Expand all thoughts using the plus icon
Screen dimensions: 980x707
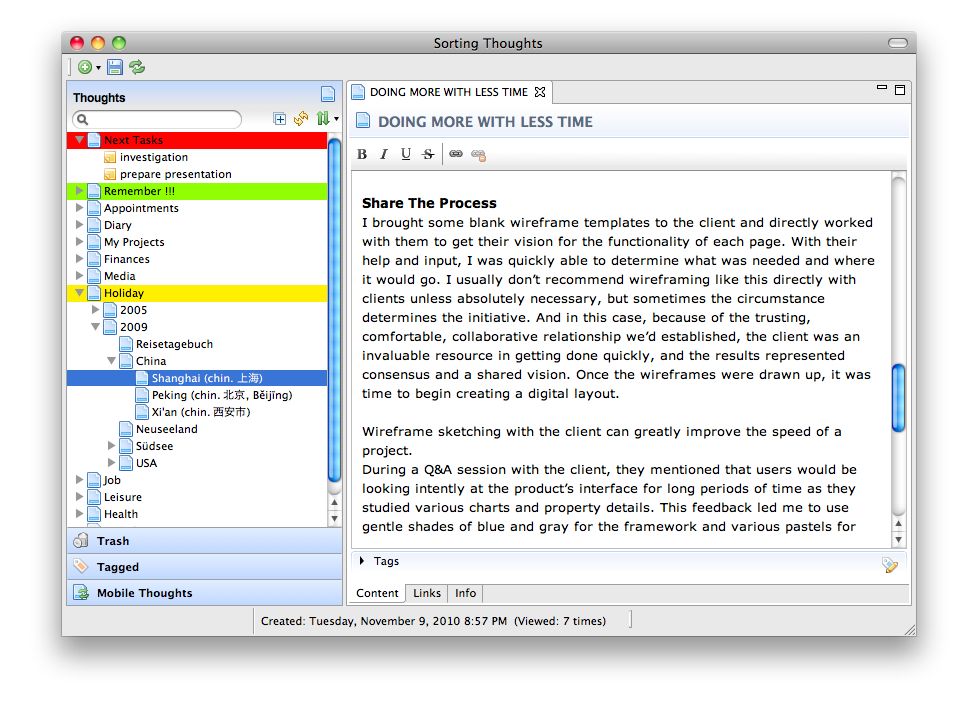280,118
